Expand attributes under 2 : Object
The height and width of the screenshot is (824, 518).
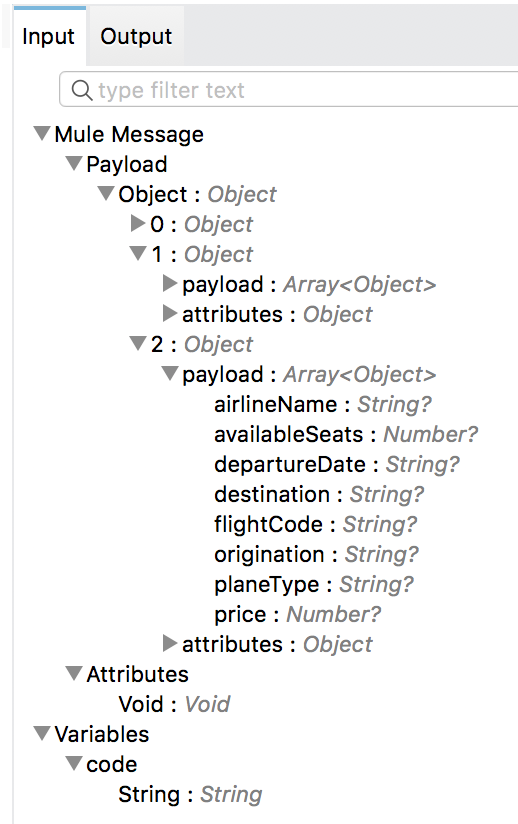(170, 643)
